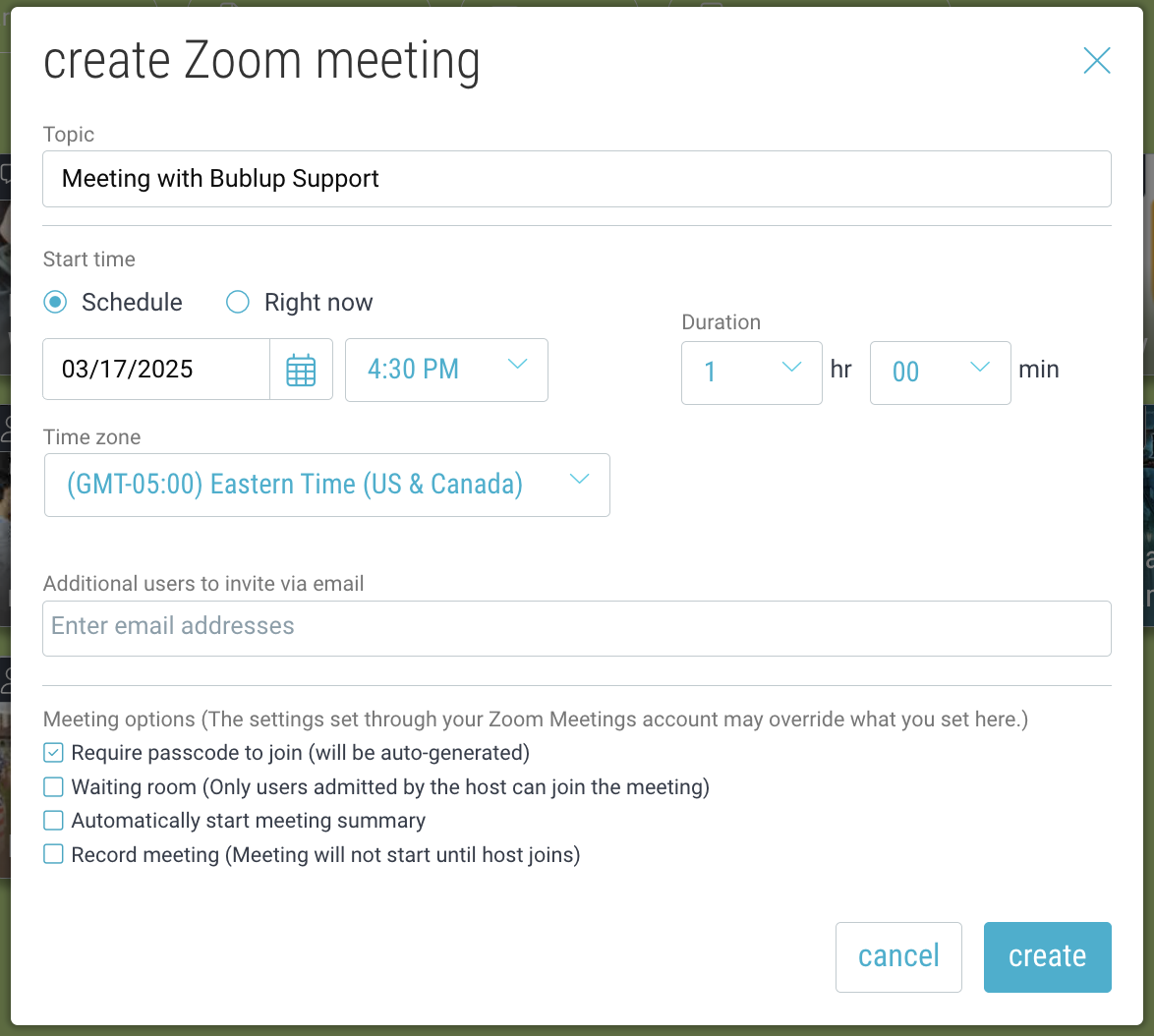
Task: Select the Right now radio option
Action: (238, 302)
